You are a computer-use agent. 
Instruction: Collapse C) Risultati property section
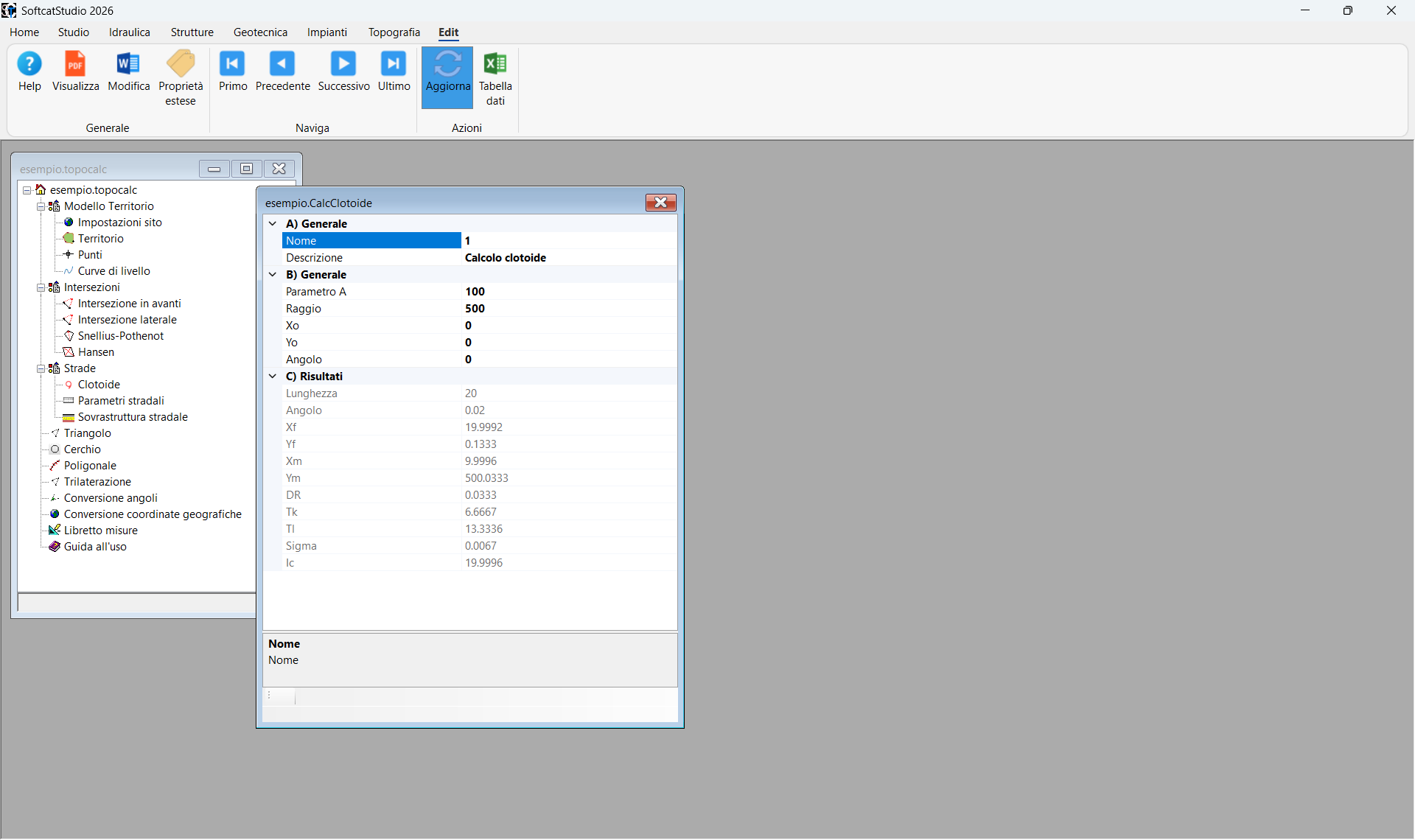click(273, 376)
